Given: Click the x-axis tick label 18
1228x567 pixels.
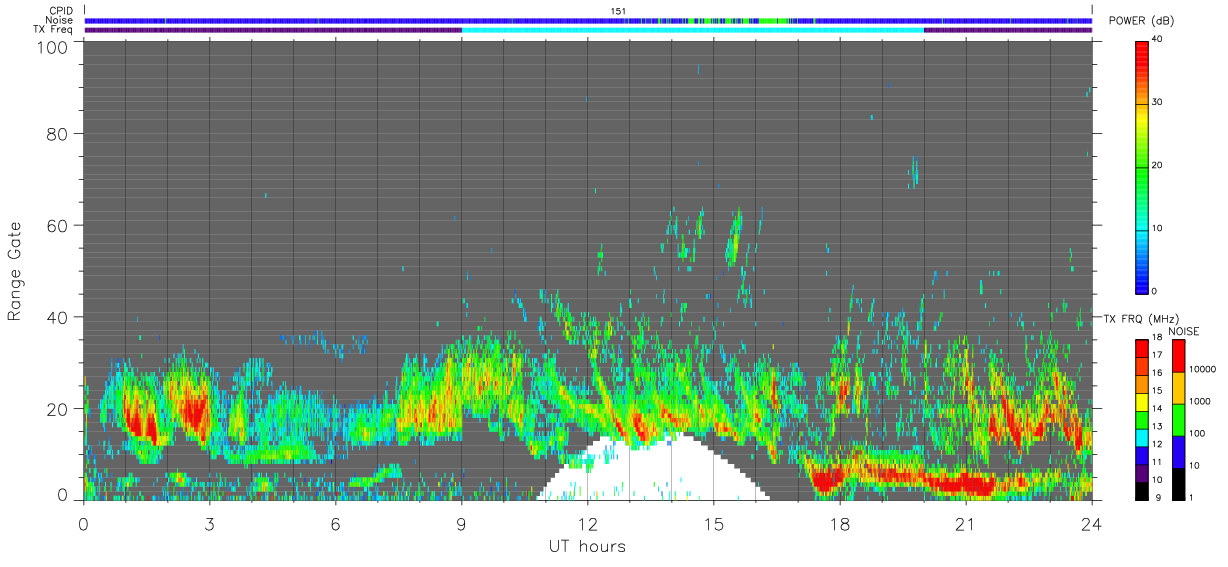Looking at the screenshot, I should coord(839,524).
